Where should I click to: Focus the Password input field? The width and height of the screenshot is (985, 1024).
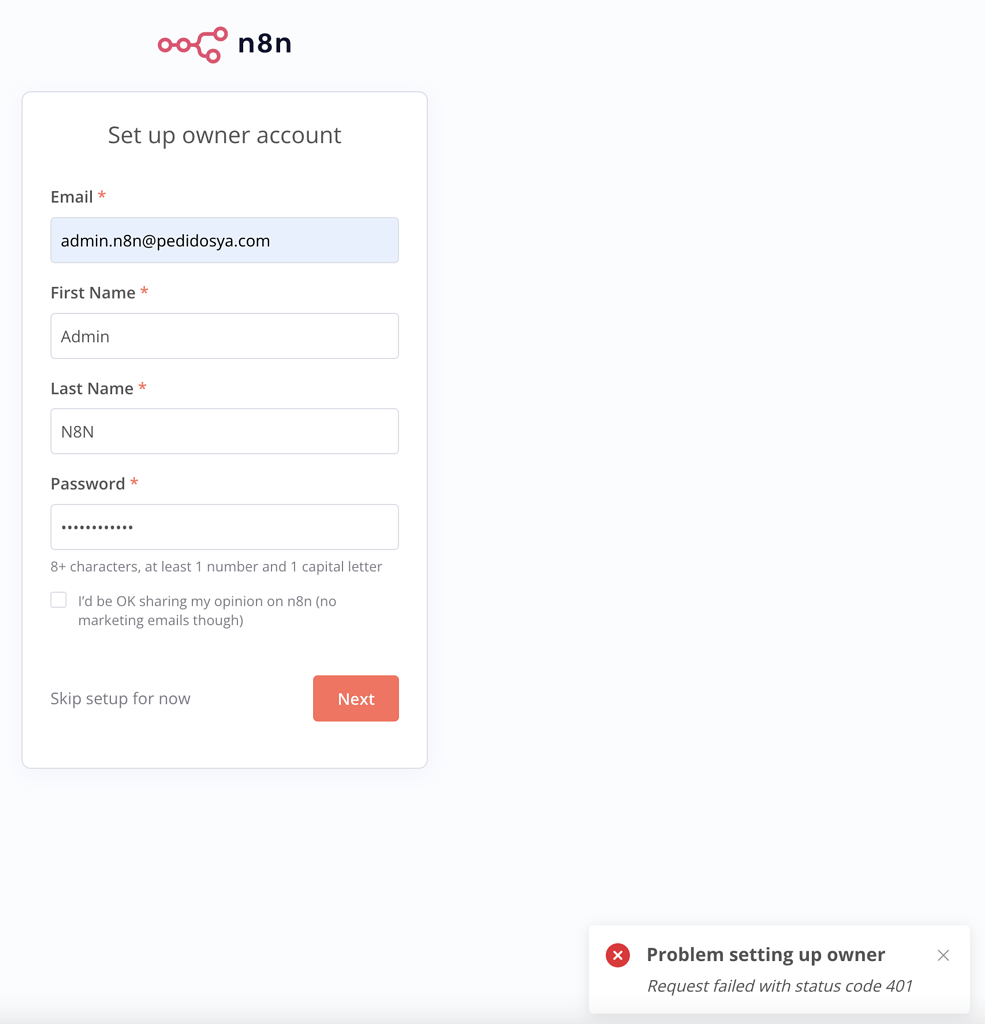point(224,527)
